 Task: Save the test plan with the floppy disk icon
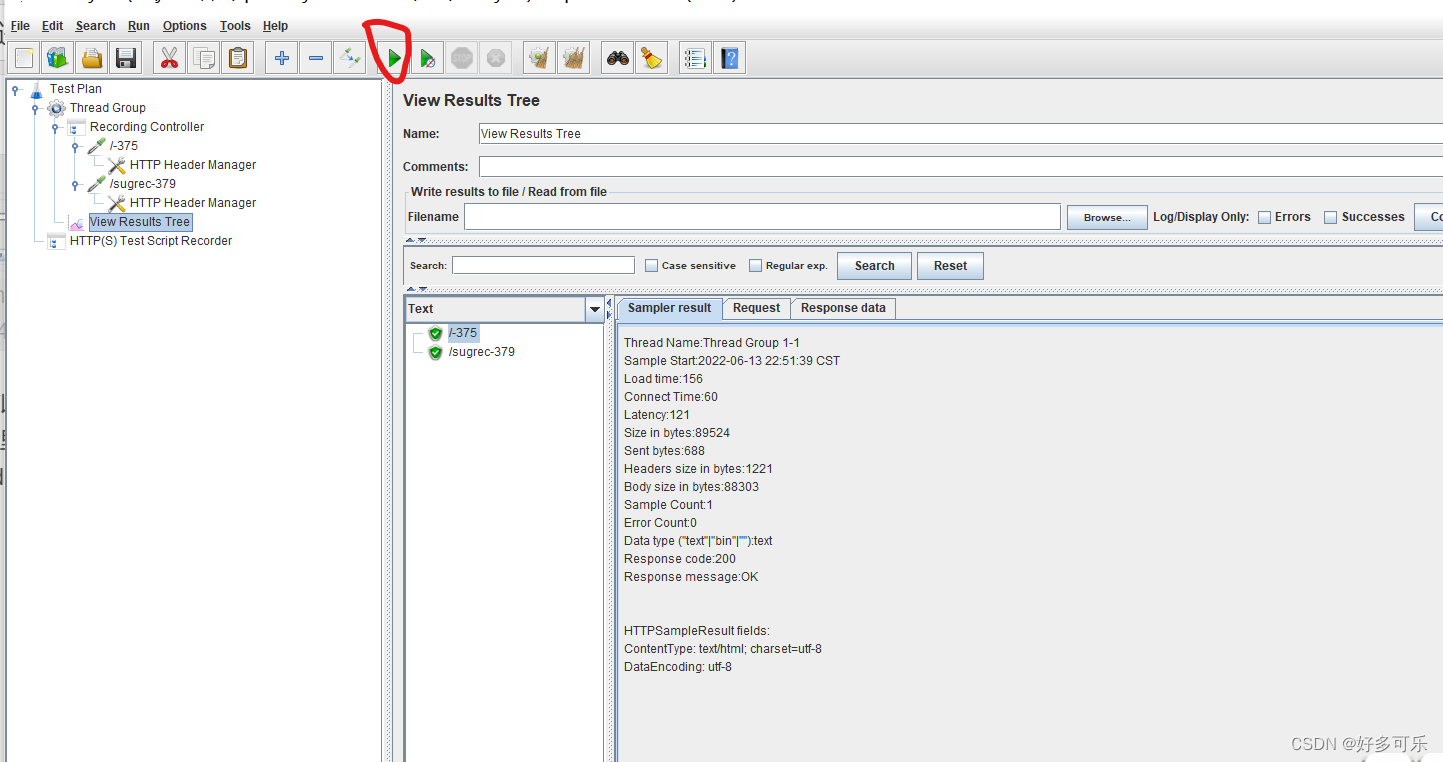tap(126, 58)
